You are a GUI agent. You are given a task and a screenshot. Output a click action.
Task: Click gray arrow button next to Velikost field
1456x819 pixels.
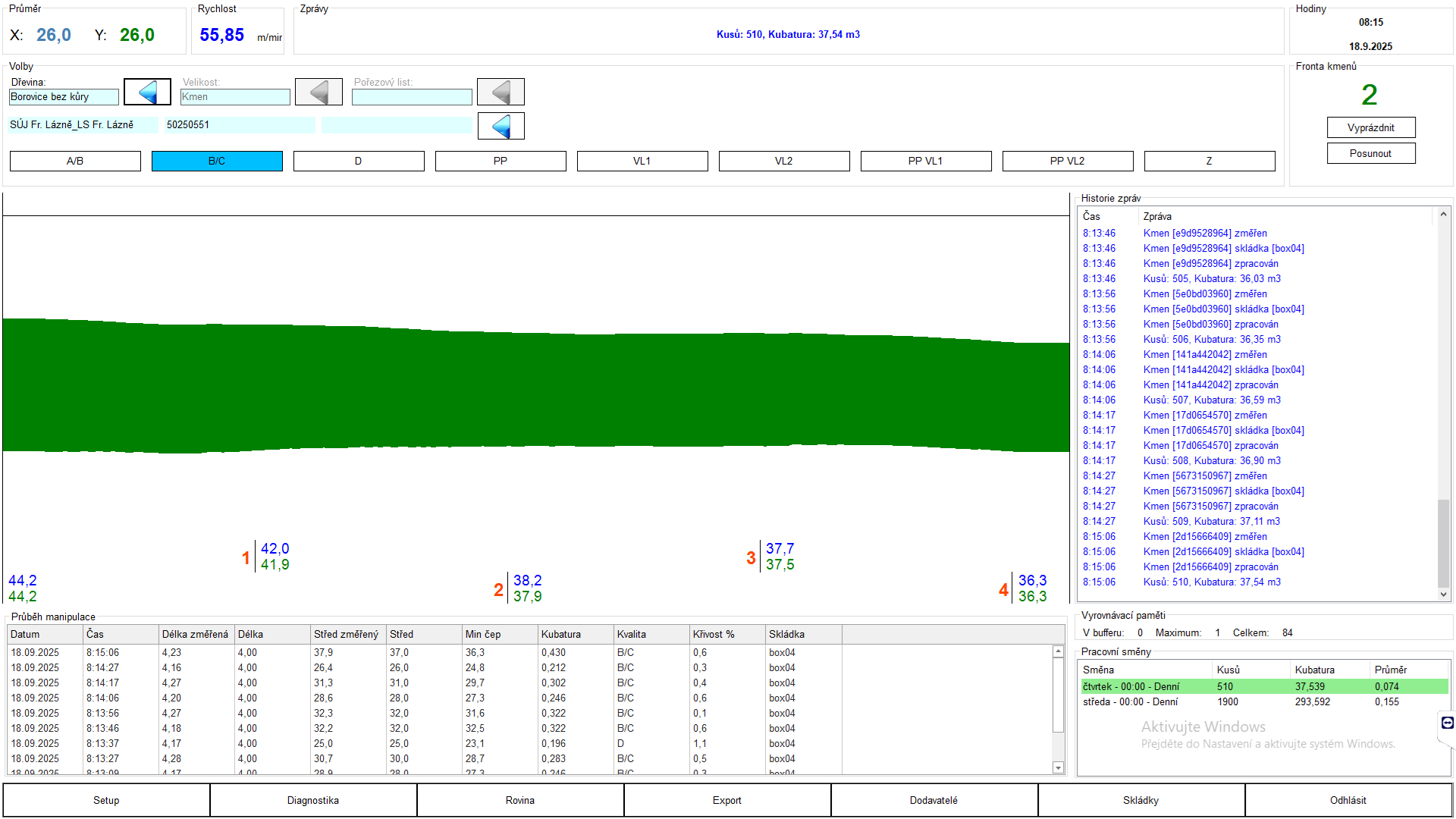318,93
